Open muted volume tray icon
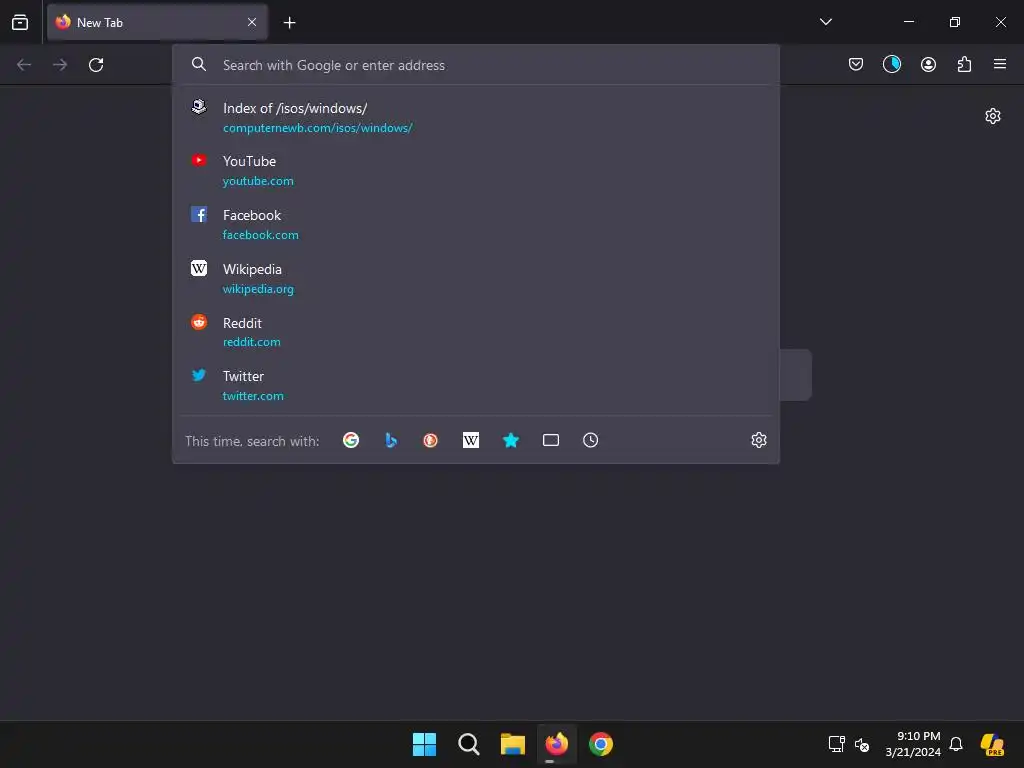This screenshot has width=1024, height=768. 862,744
